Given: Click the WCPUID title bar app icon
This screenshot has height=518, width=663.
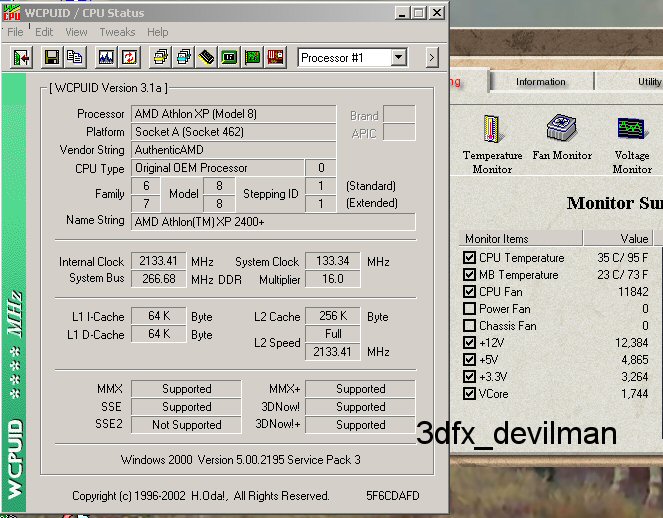Looking at the screenshot, I should [x=11, y=12].
